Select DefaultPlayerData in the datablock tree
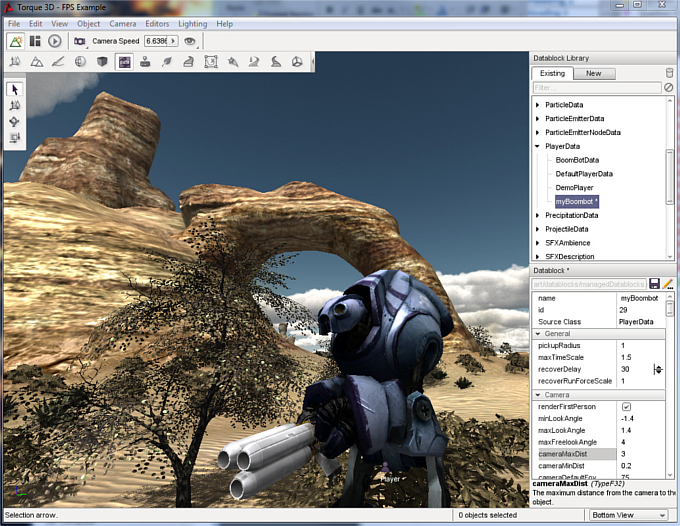This screenshot has height=526, width=680. (x=583, y=174)
